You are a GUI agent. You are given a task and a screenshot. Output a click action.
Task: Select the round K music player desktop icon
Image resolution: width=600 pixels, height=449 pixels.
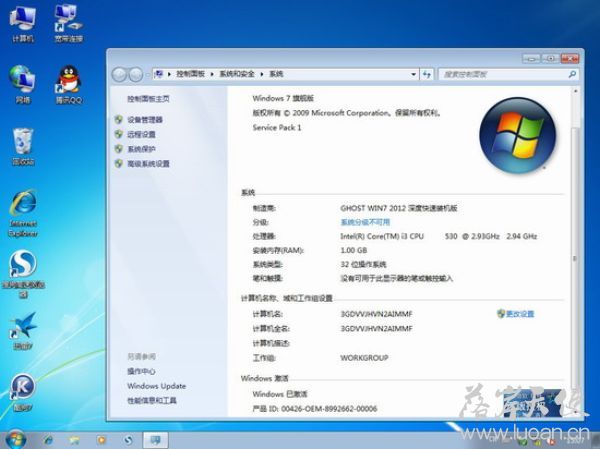[23, 392]
